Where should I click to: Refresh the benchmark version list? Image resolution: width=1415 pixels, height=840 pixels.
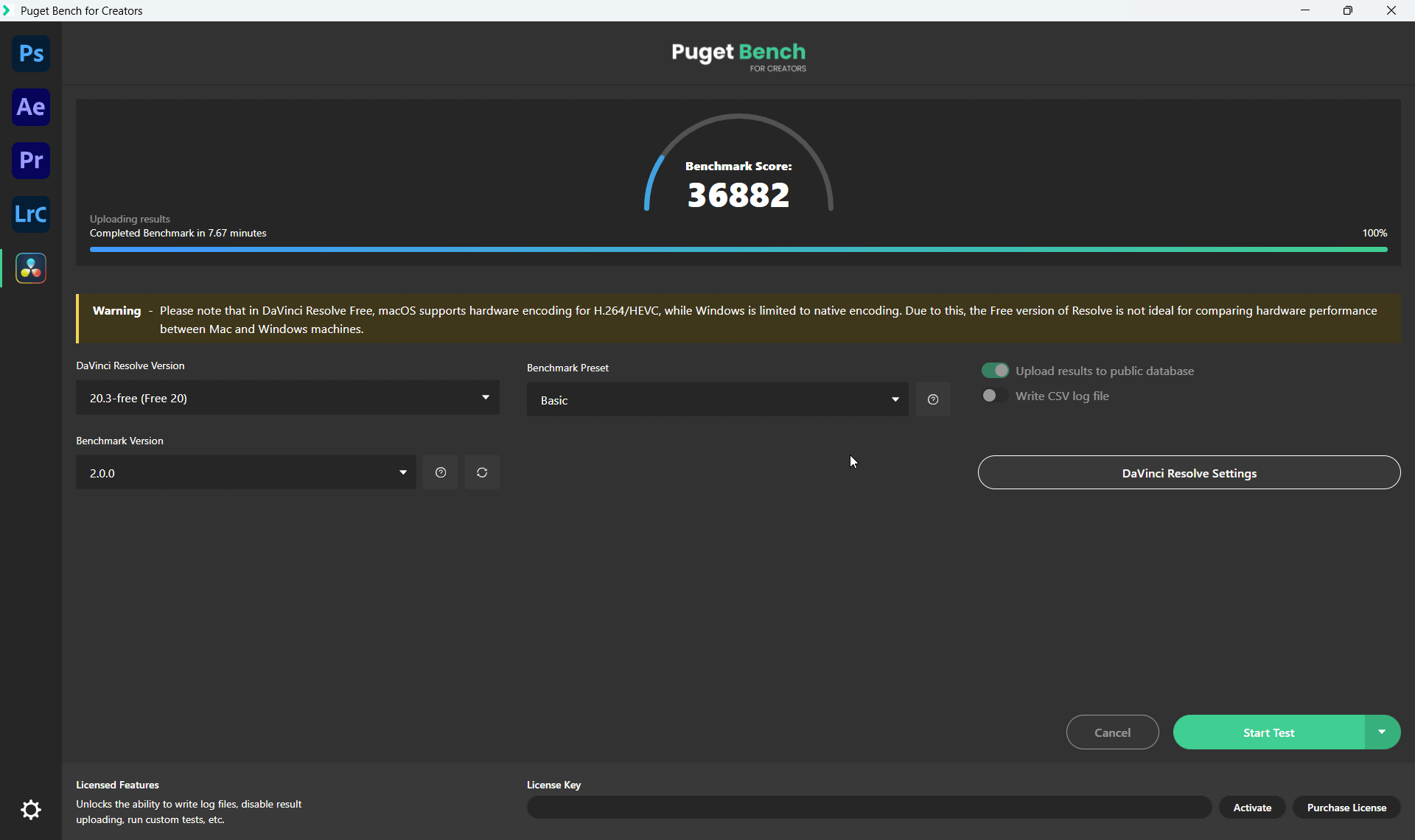(482, 472)
